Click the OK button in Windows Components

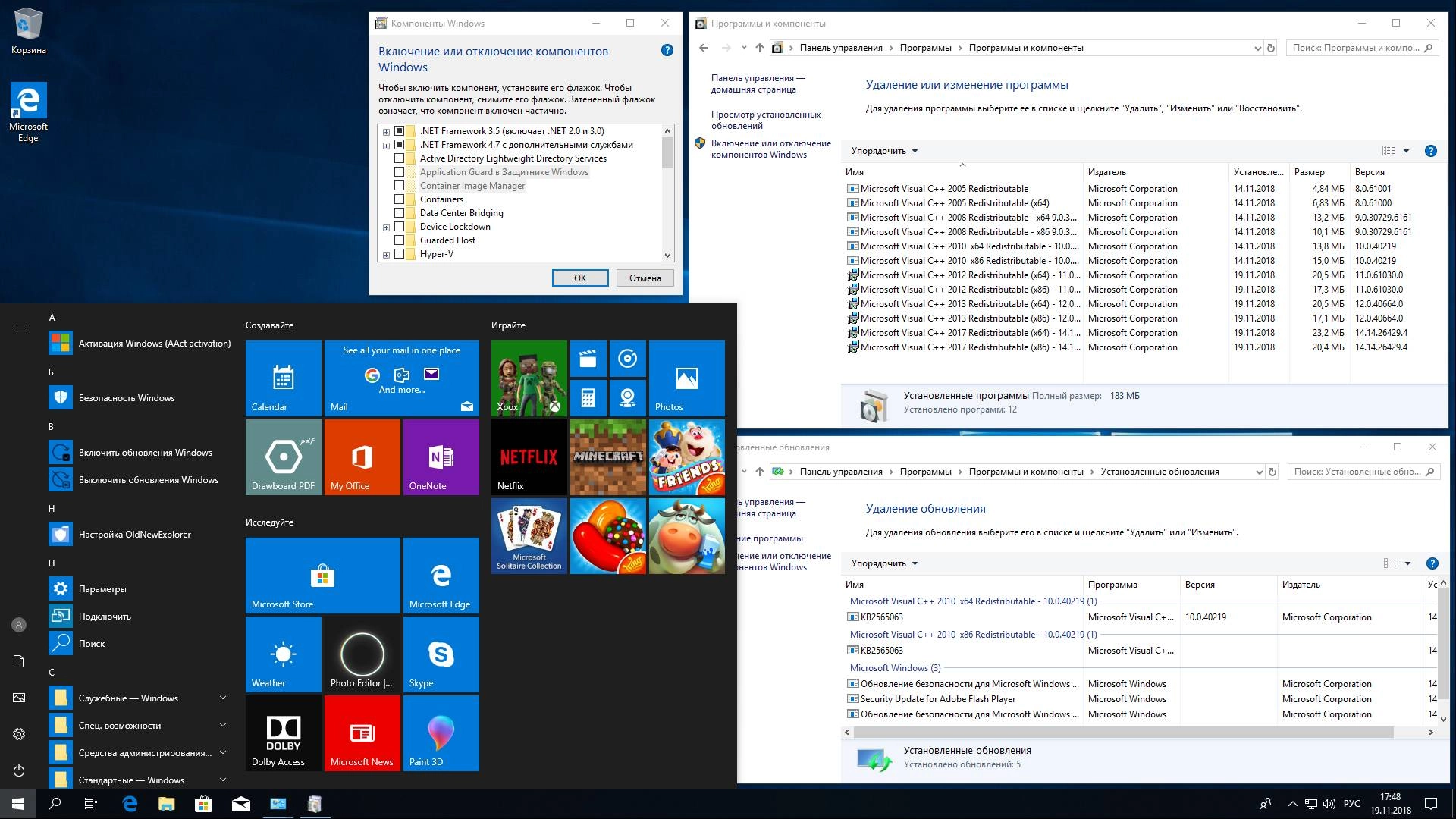tap(580, 278)
